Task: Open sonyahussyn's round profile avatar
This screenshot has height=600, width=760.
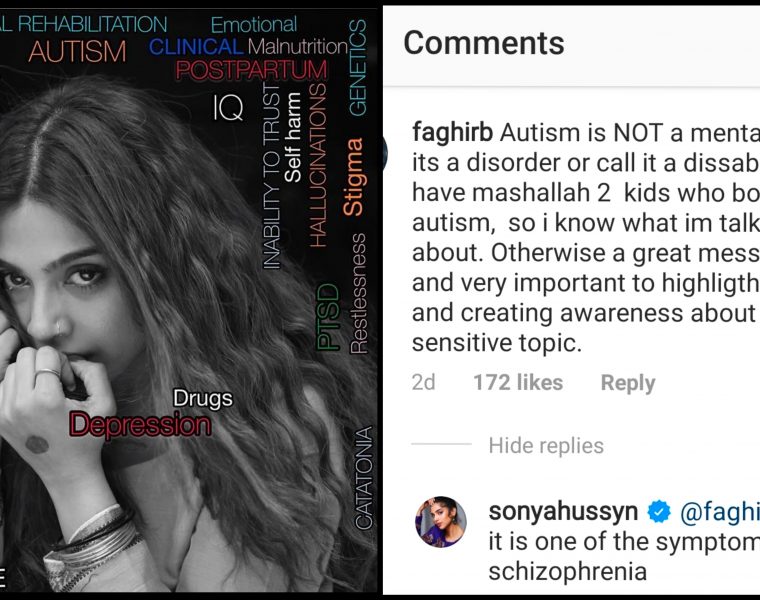Action: pyautogui.click(x=440, y=522)
